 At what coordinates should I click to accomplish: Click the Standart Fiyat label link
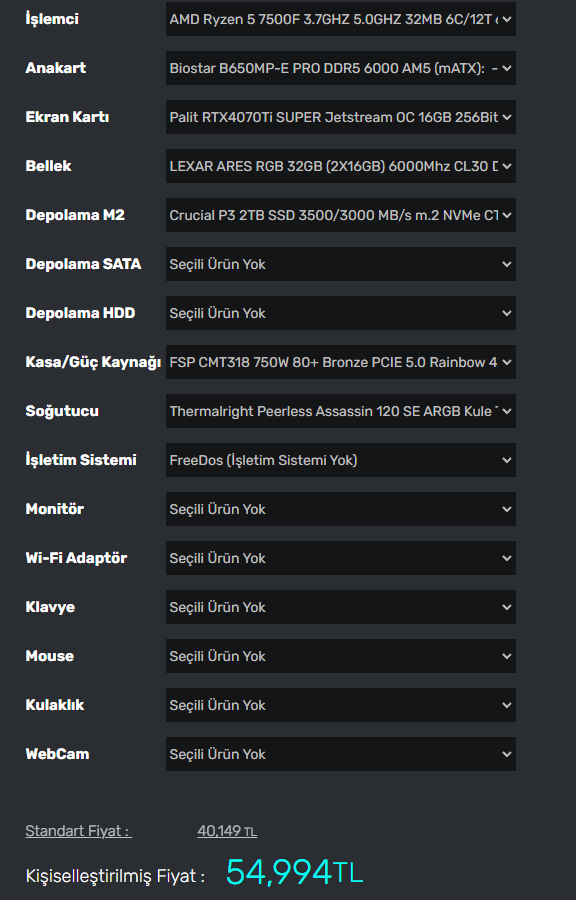pos(79,831)
